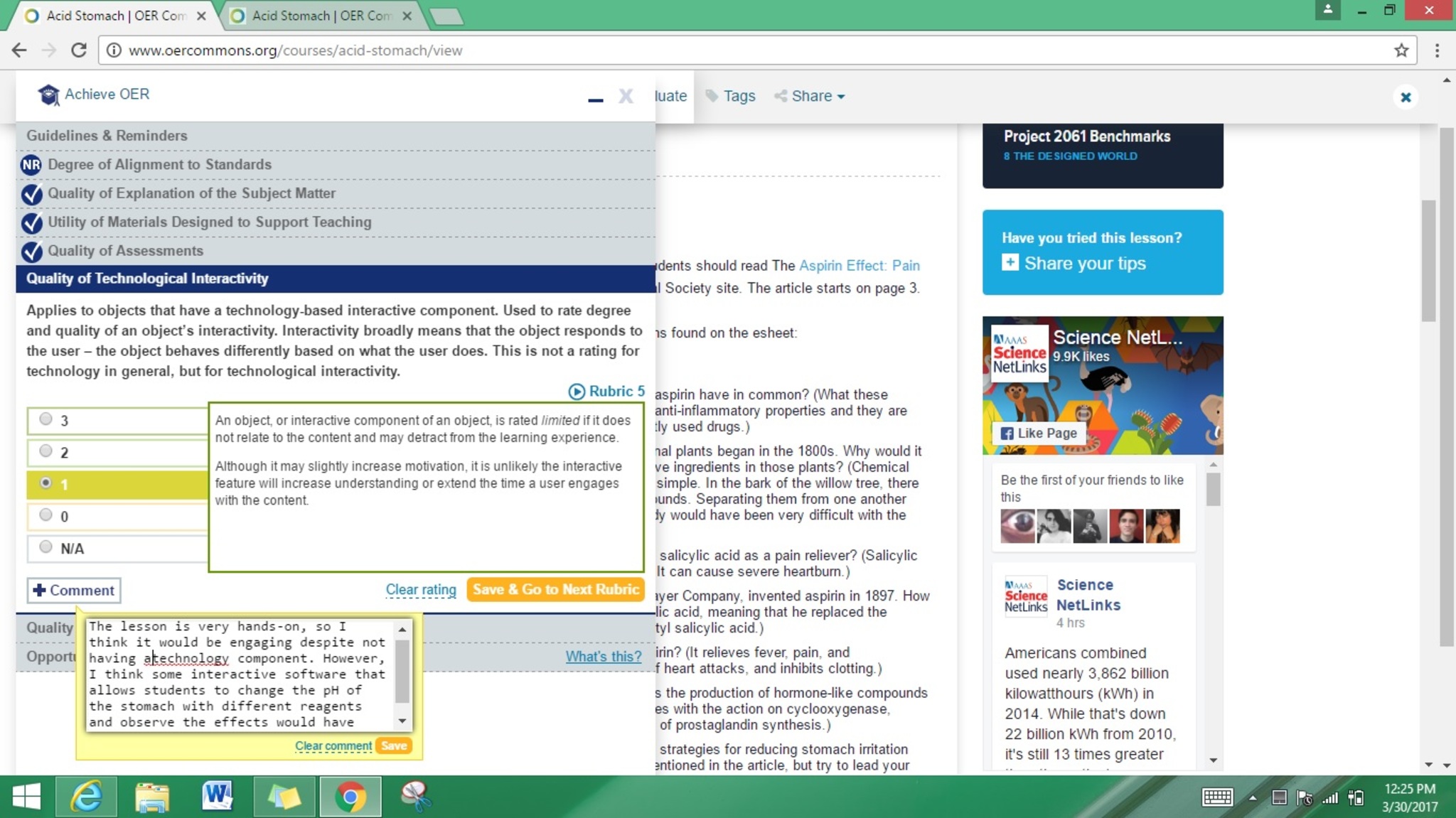Expand Guidelines & Reminders section
Viewport: 1456px width, 818px height.
pos(107,136)
